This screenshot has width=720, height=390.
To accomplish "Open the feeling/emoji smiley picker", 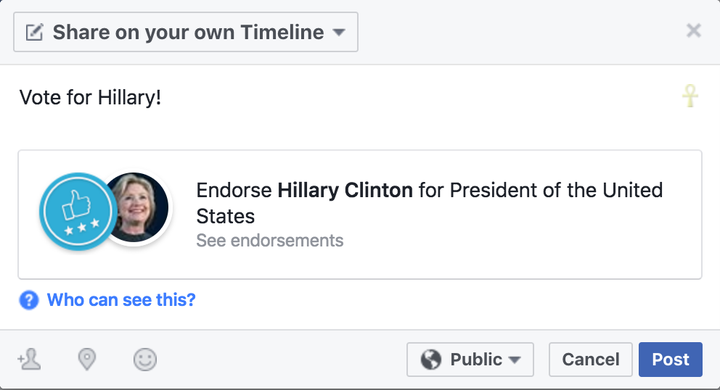I will coord(145,359).
